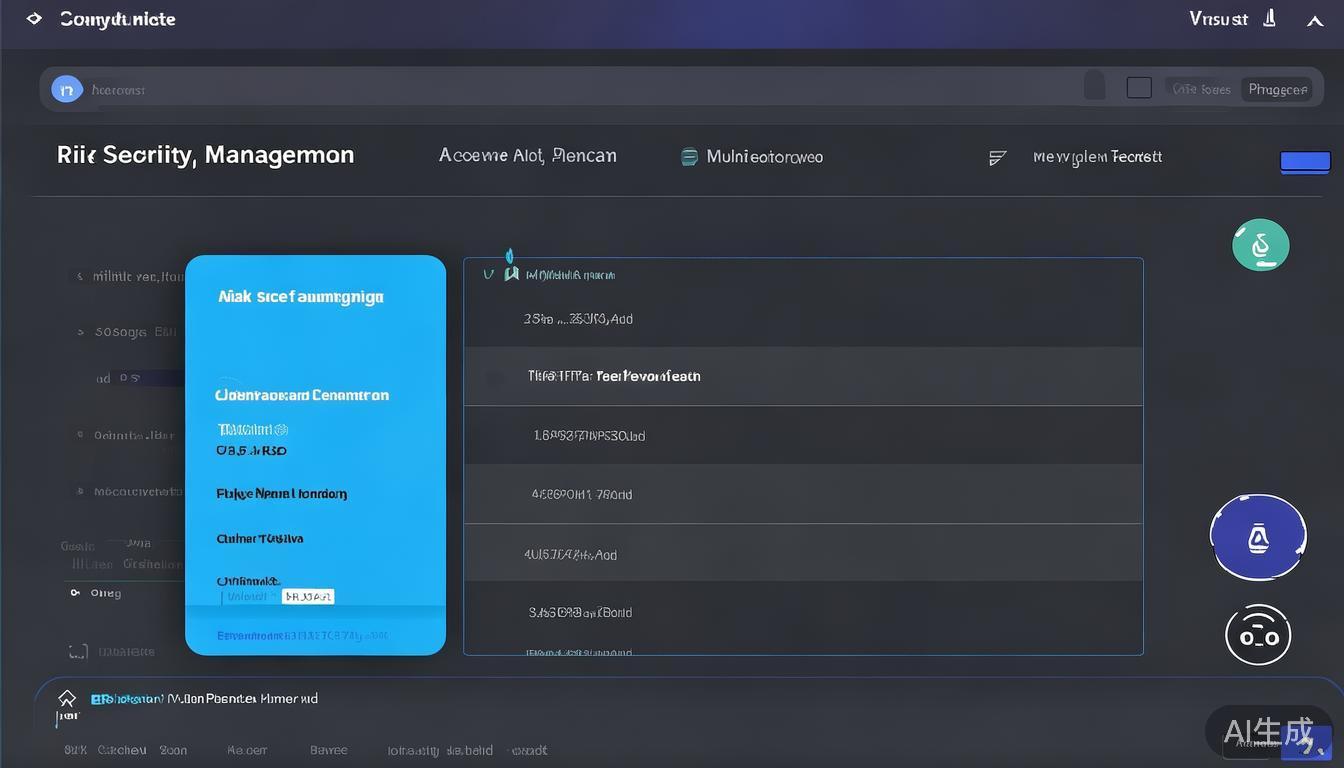Click the green circular icon on the right
The image size is (1344, 768).
coord(1260,245)
